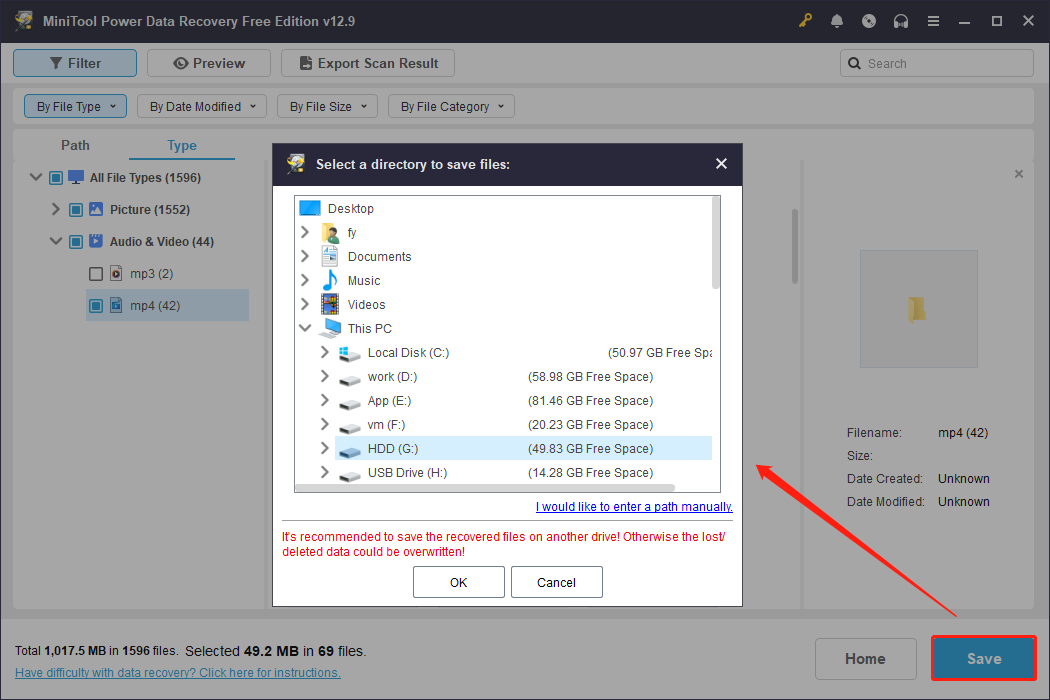Click the file list vertical scrollbar behind dialog

pyautogui.click(x=794, y=246)
